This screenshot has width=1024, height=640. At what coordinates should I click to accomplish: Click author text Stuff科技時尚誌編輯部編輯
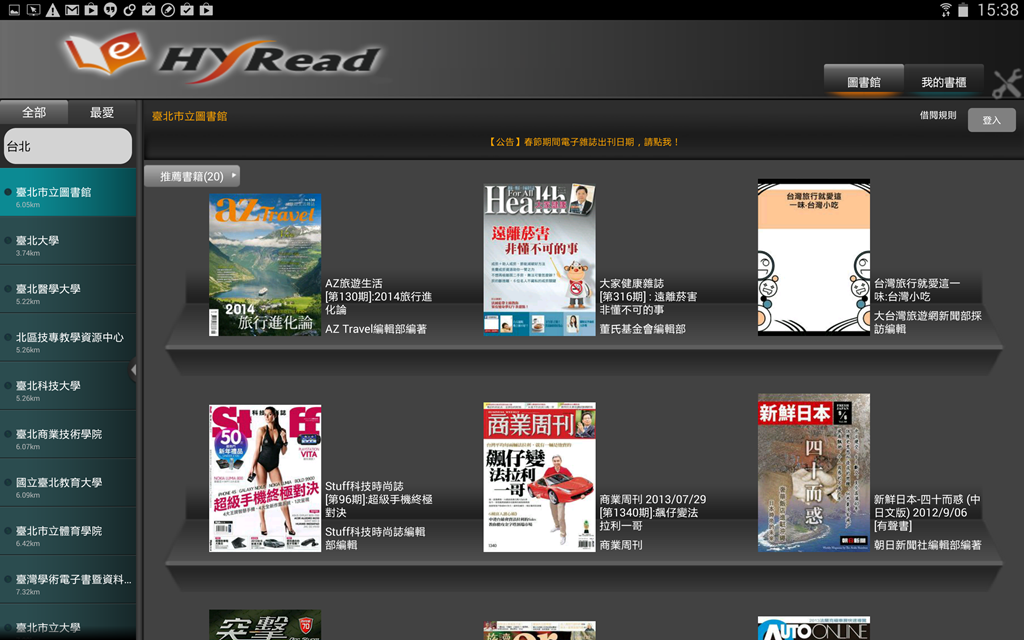pyautogui.click(x=376, y=538)
